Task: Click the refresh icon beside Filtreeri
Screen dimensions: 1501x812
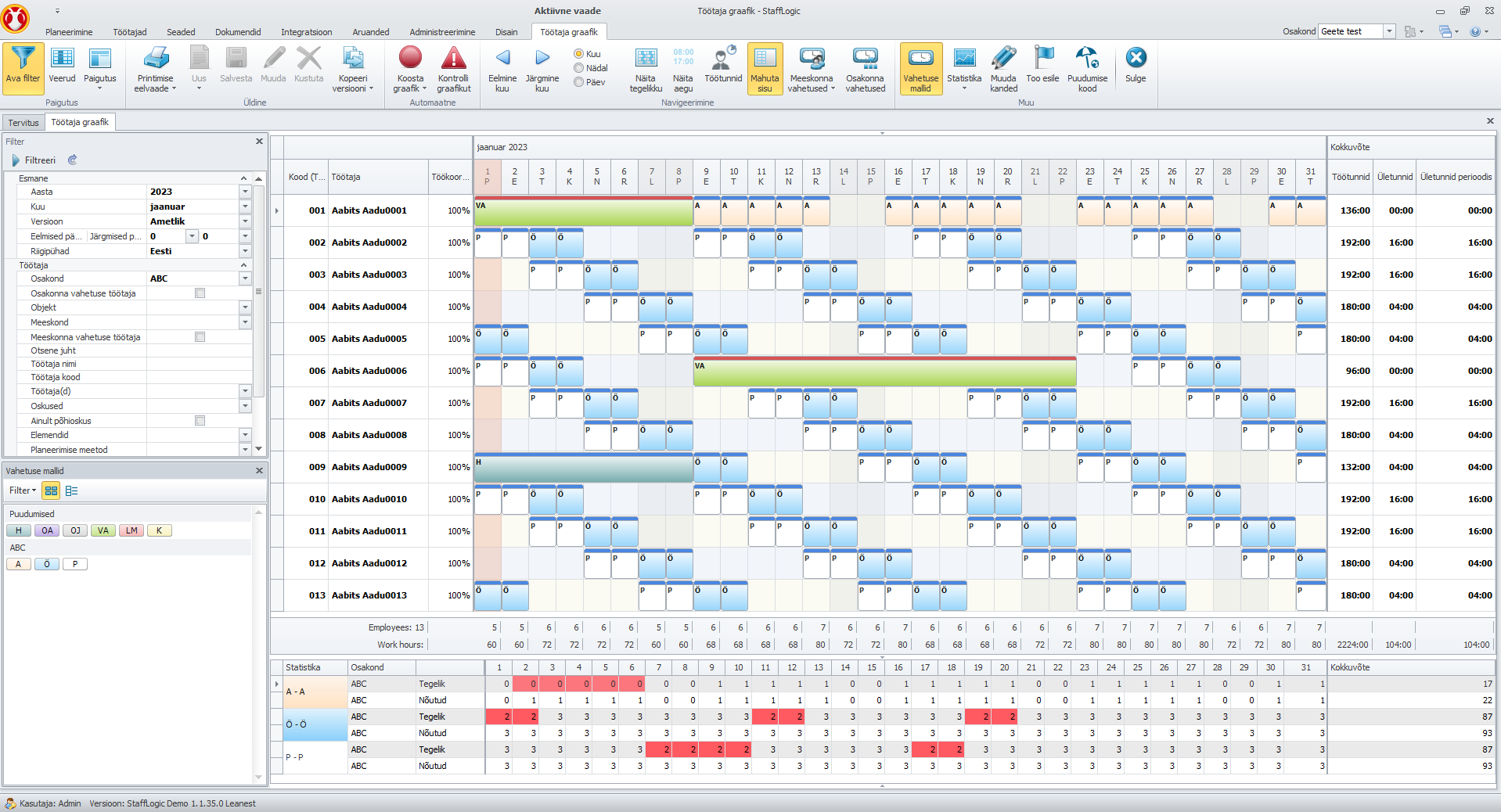Action: click(x=72, y=160)
